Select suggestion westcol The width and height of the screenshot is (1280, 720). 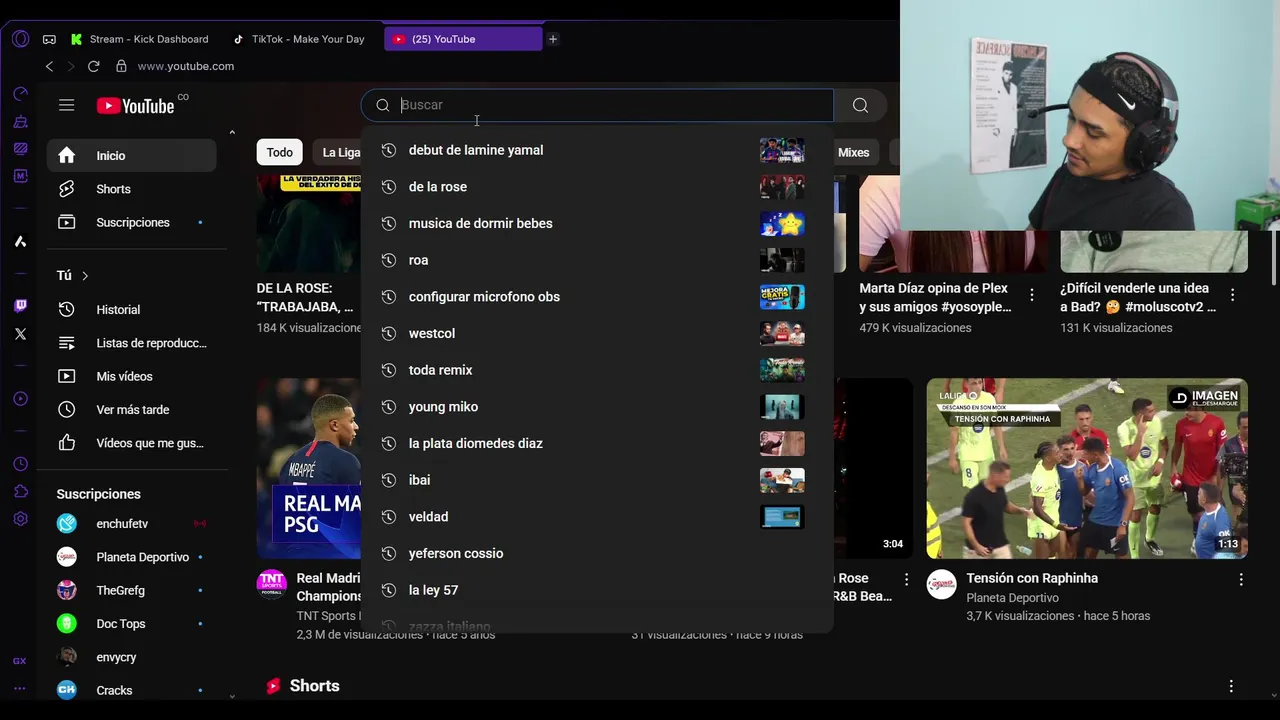pyautogui.click(x=597, y=333)
